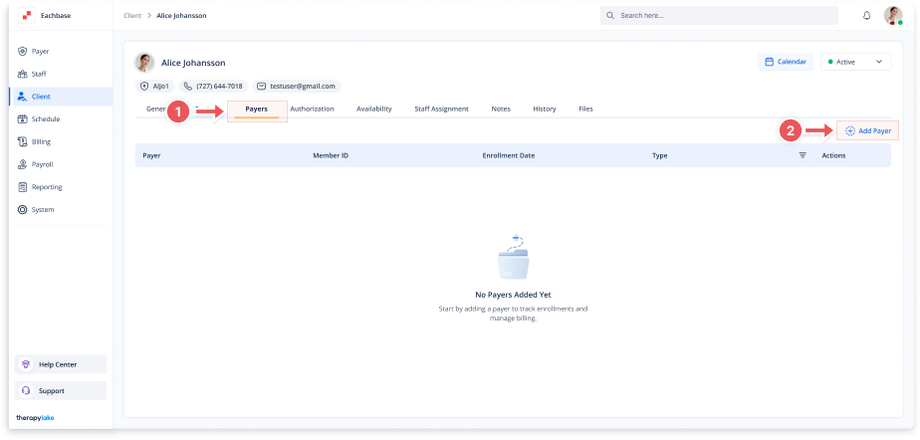Click the Eachbase logo icon
The image size is (920, 440).
[x=27, y=15]
